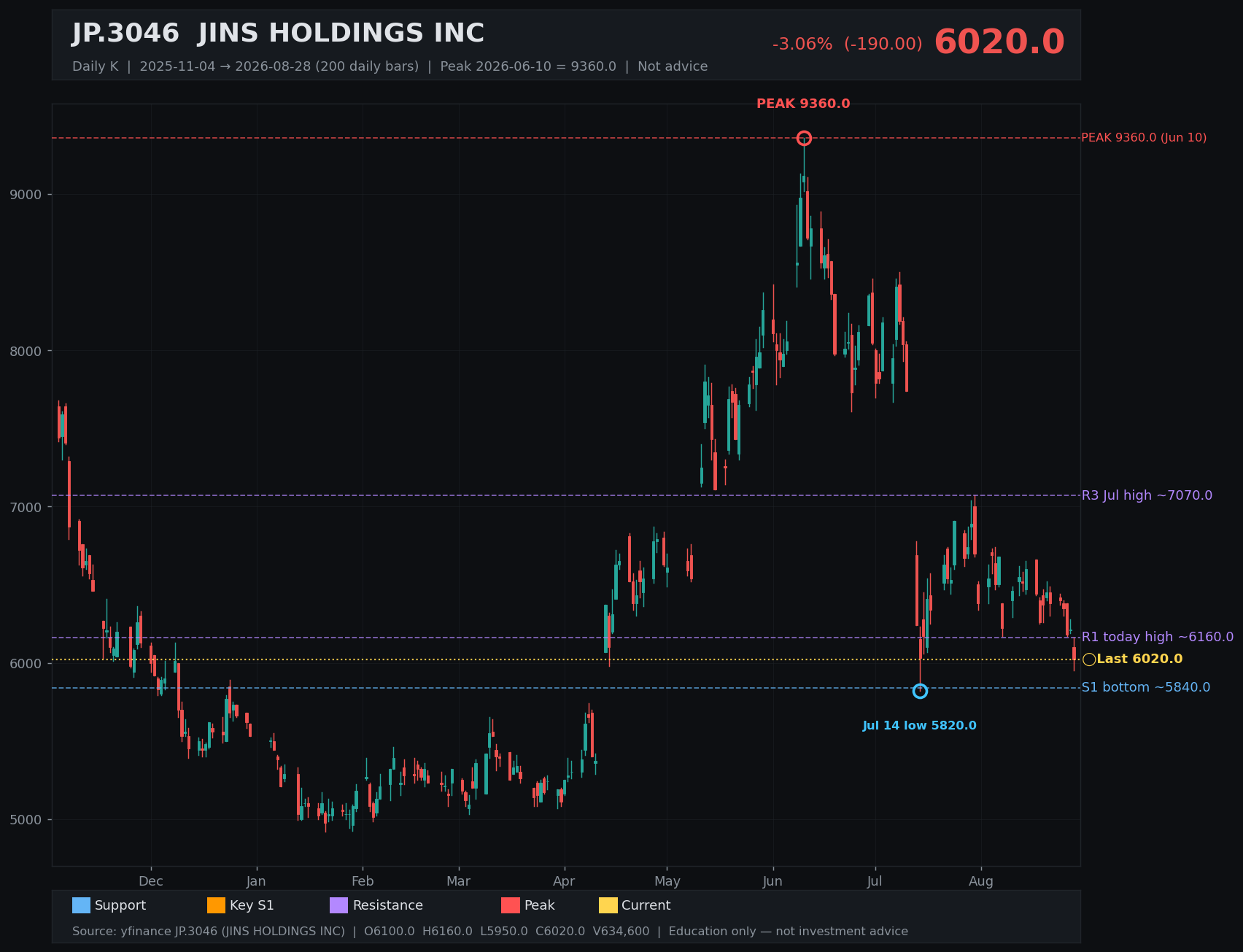Image resolution: width=1243 pixels, height=952 pixels.
Task: Click the Jun x-axis label
Action: click(772, 881)
